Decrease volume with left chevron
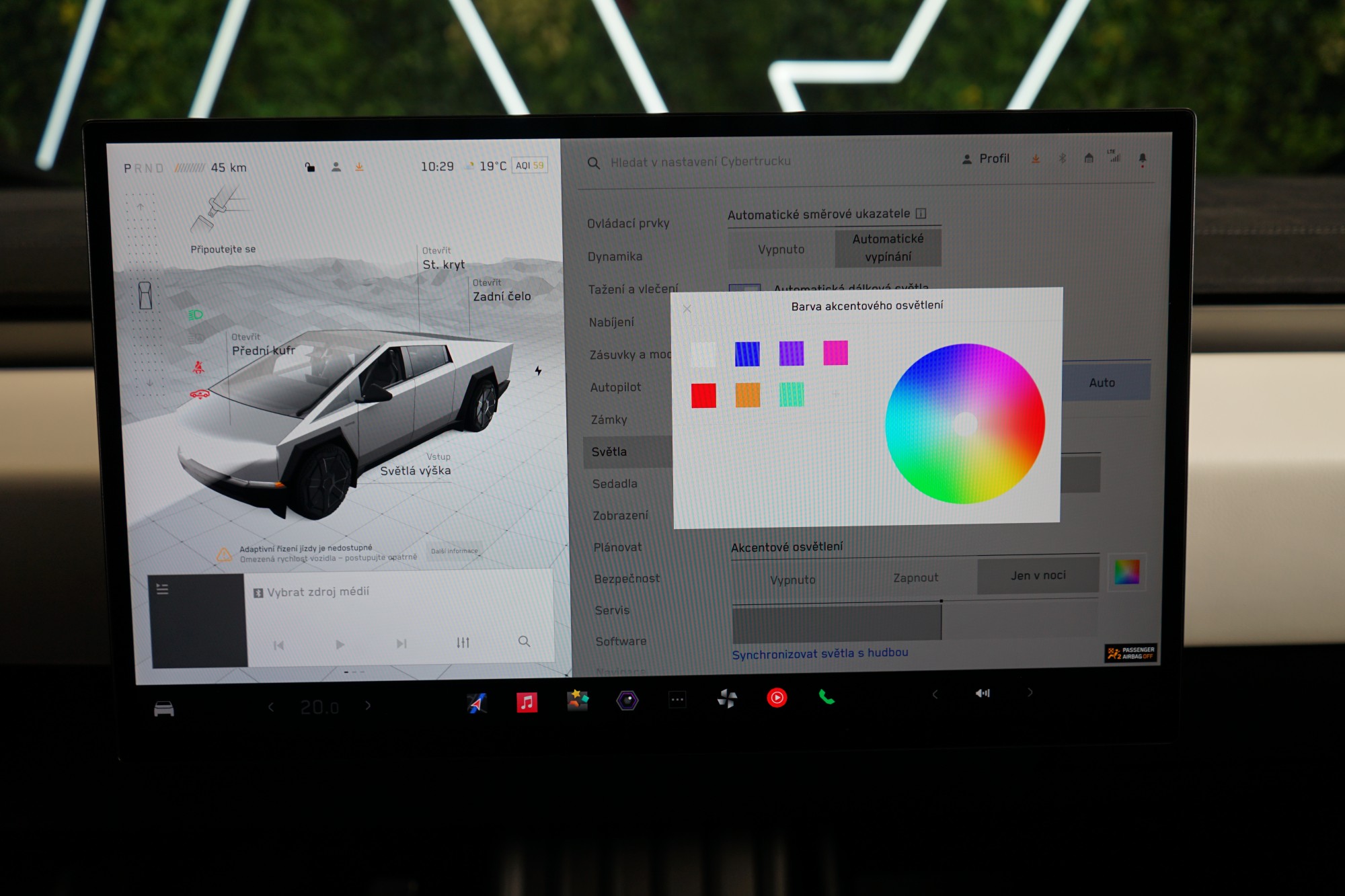This screenshot has width=1345, height=896. (x=935, y=694)
